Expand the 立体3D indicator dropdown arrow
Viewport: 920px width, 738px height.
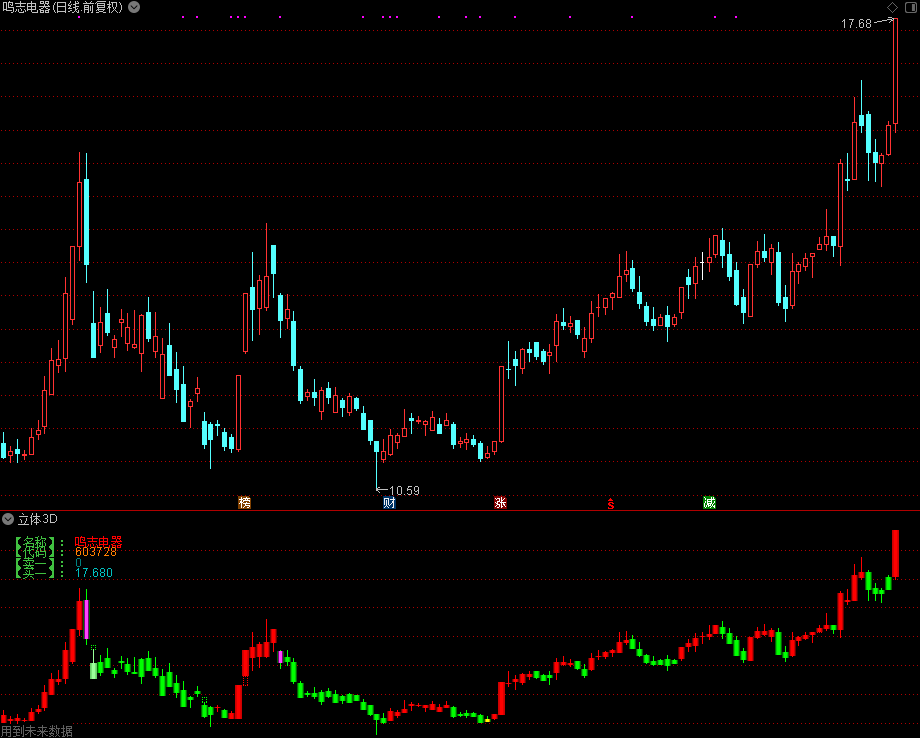click(8, 519)
